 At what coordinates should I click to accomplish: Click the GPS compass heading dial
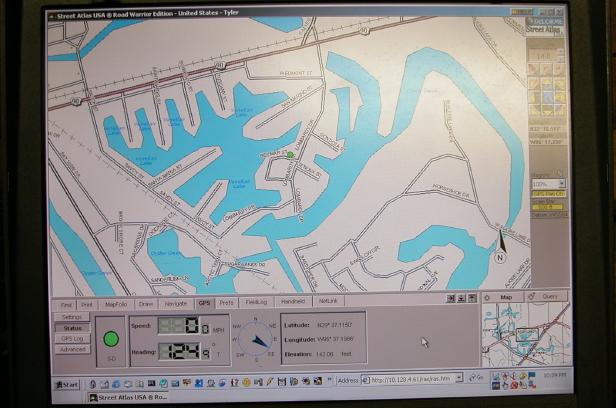255,340
